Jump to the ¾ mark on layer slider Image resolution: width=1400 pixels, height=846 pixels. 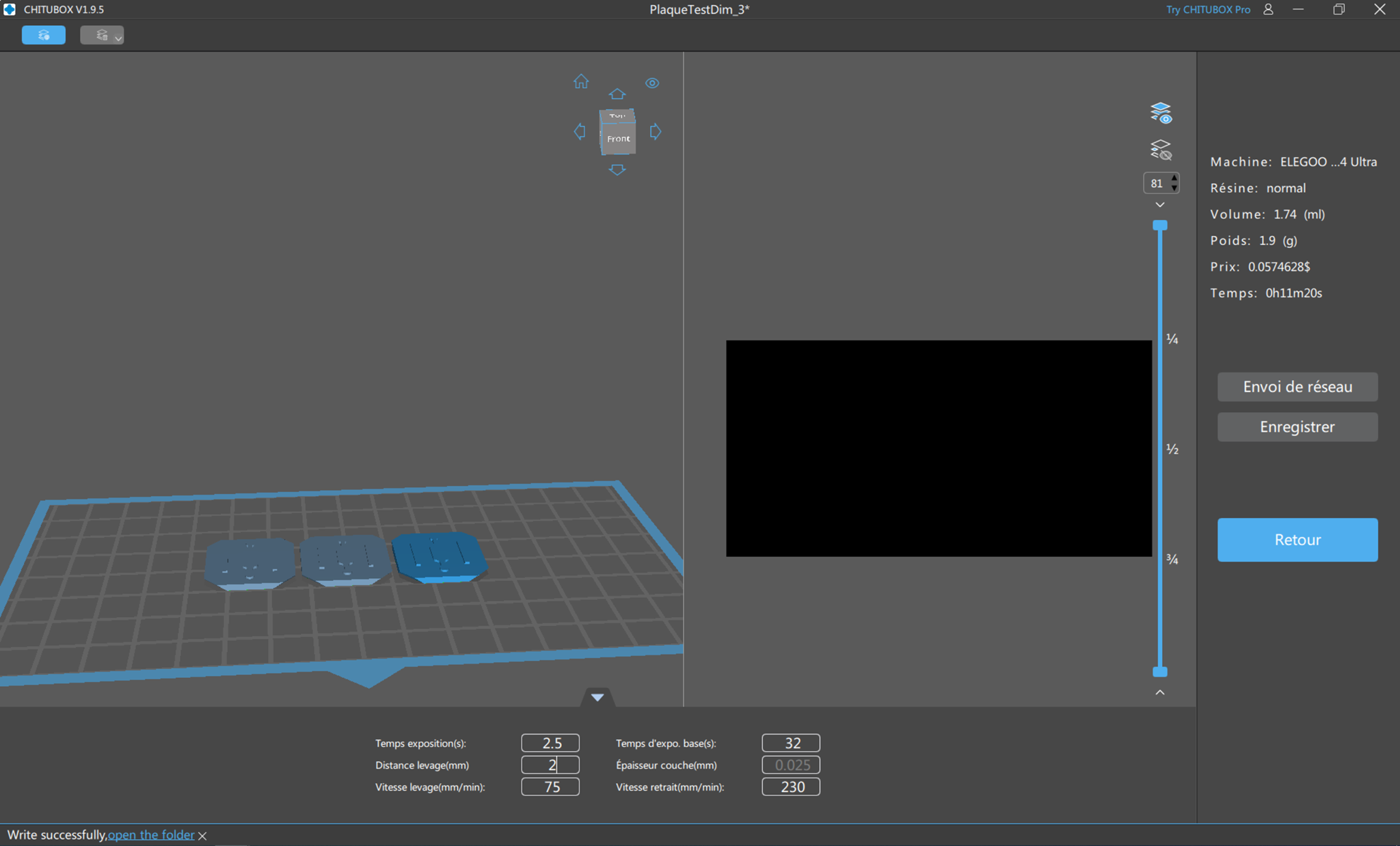1172,559
